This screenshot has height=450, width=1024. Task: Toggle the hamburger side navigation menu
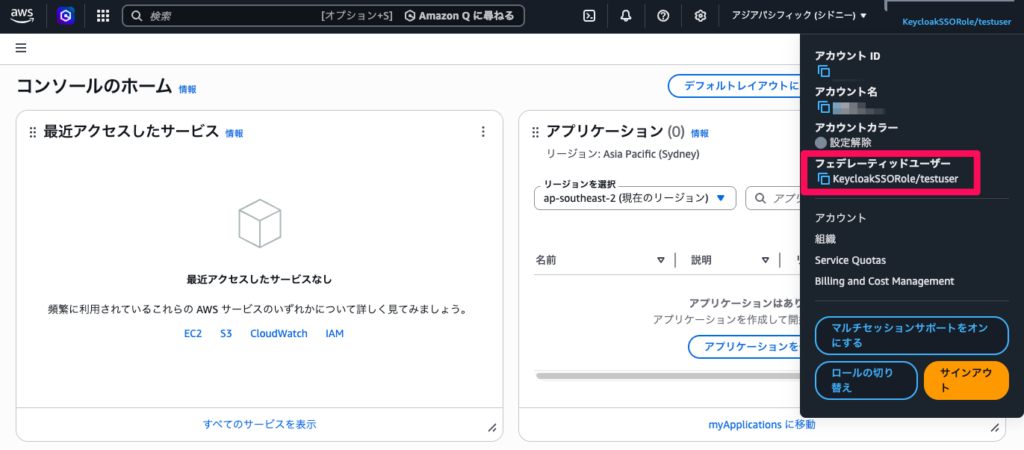21,48
